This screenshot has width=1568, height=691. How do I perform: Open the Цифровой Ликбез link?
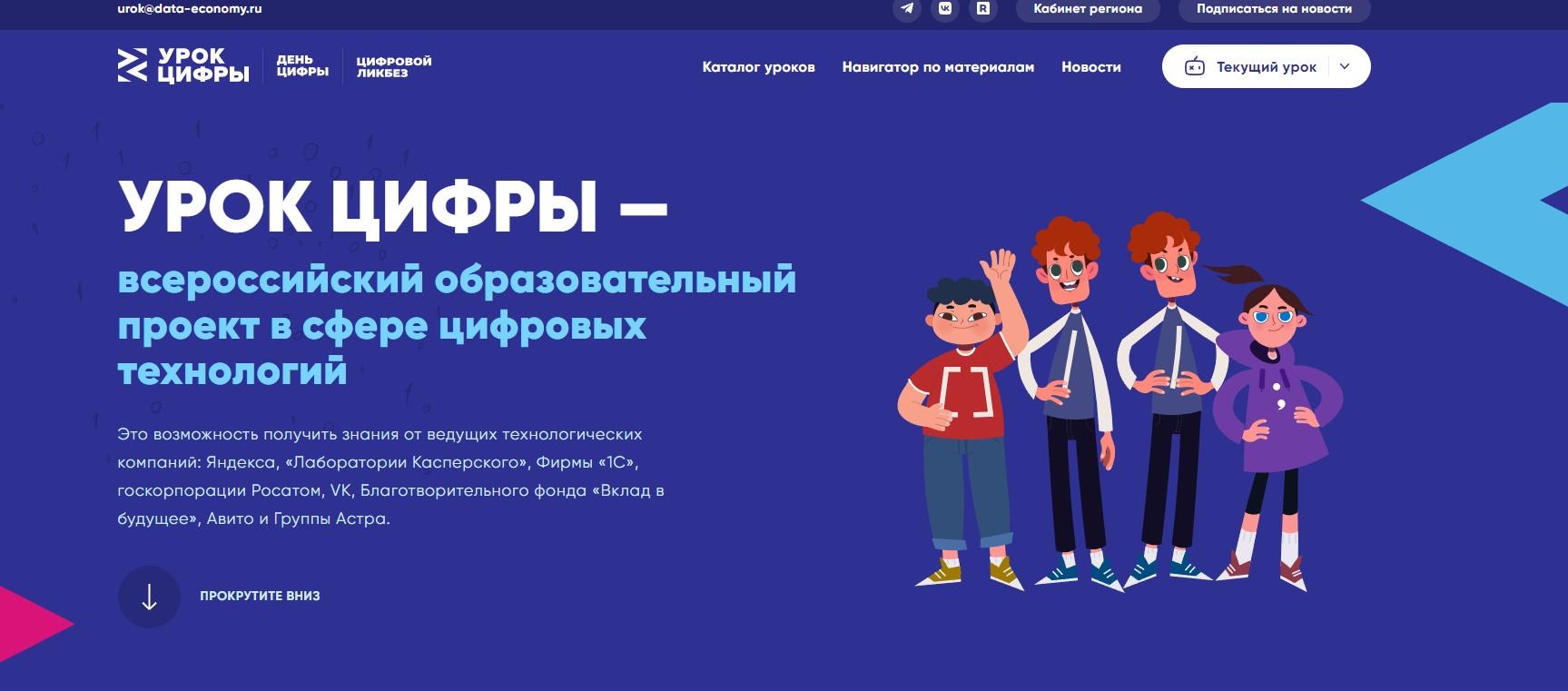[x=393, y=66]
